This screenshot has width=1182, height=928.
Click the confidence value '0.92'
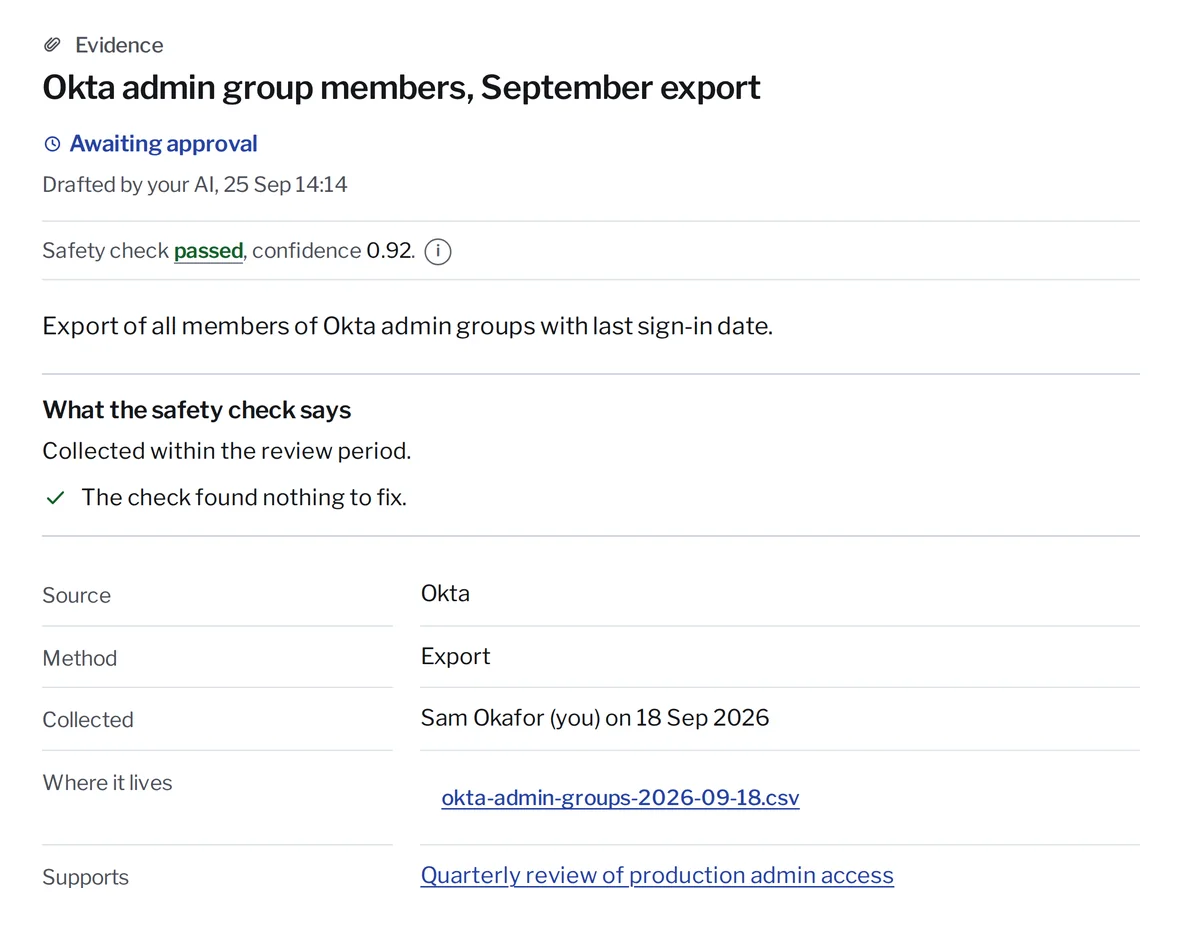tap(390, 250)
